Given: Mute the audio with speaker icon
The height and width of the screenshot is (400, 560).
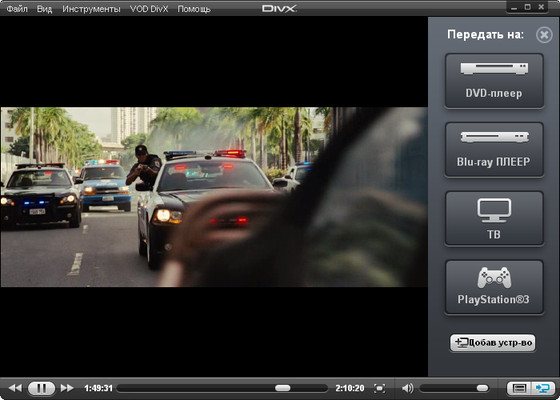Looking at the screenshot, I should click(x=408, y=388).
